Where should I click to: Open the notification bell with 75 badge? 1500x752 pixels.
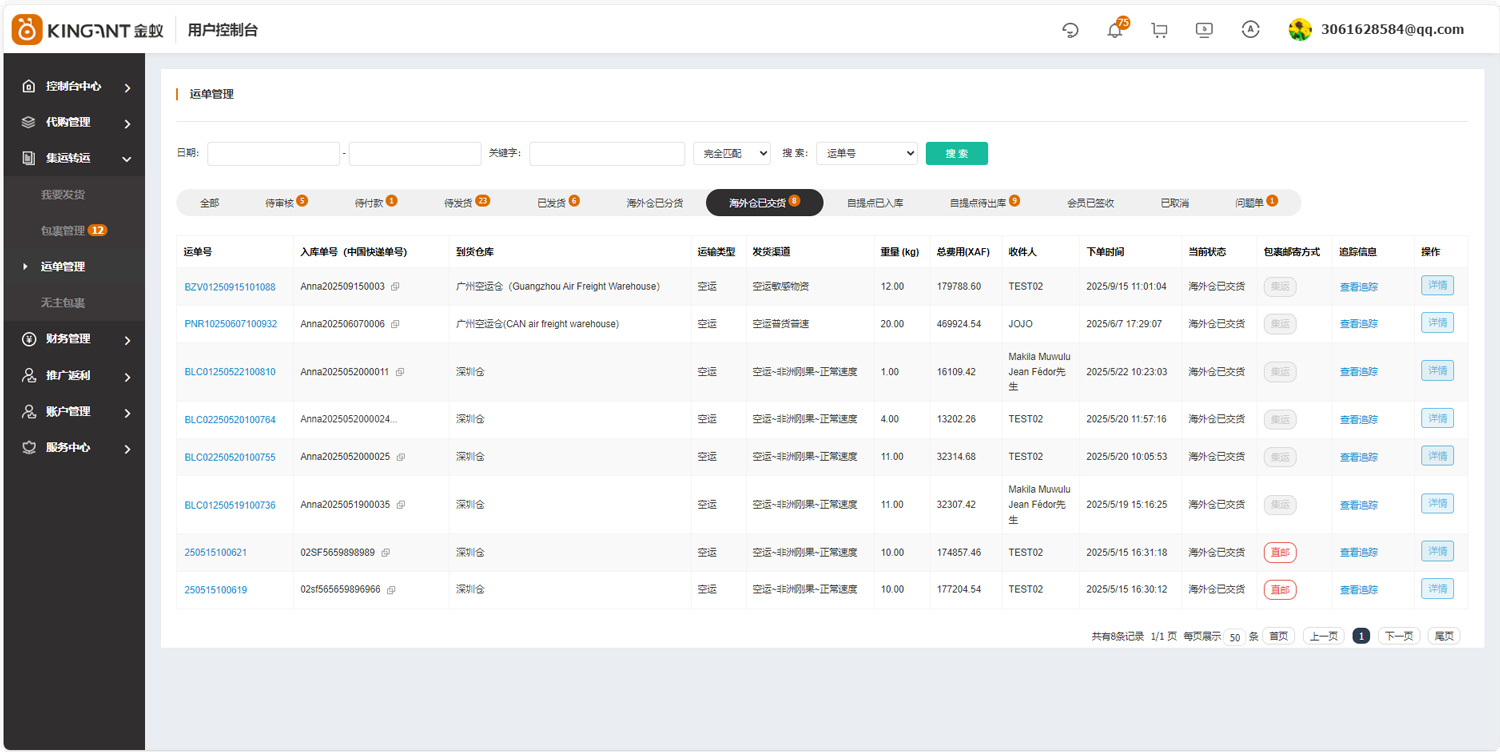1115,30
